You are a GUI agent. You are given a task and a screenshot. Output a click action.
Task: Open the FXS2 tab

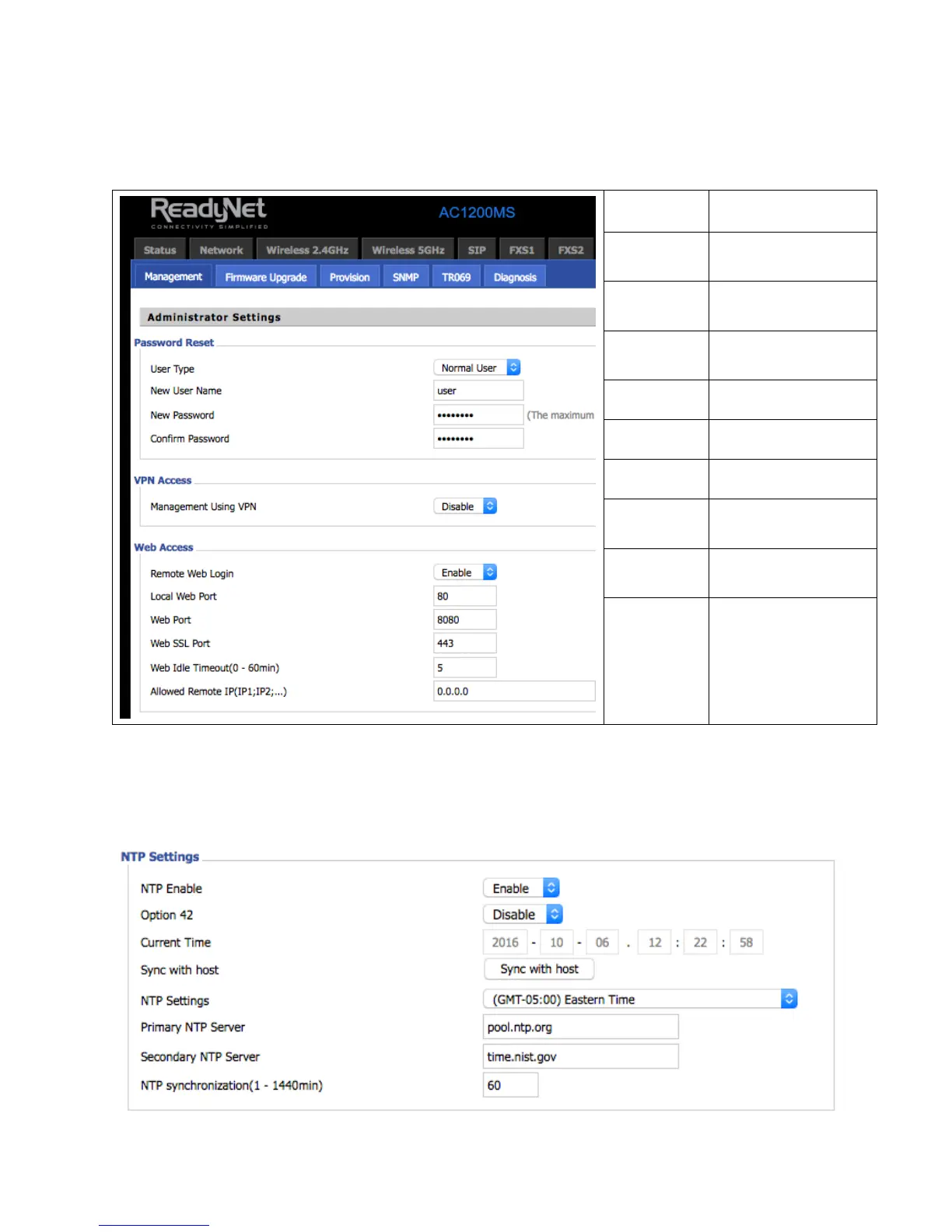point(571,250)
